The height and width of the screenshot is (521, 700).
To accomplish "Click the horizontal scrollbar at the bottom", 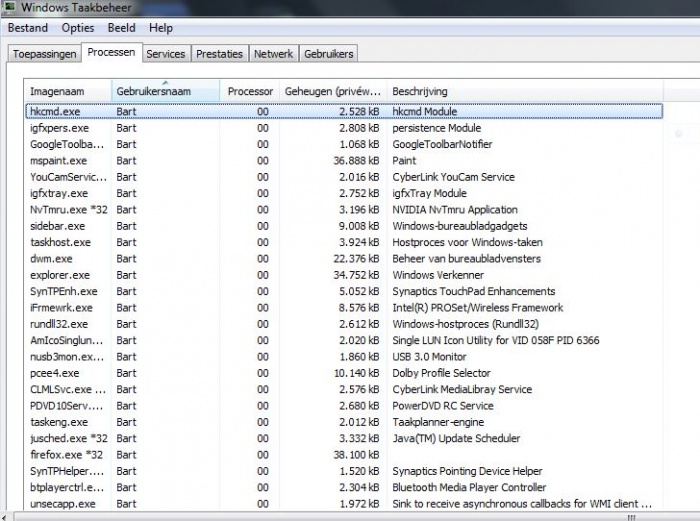I will [400, 516].
